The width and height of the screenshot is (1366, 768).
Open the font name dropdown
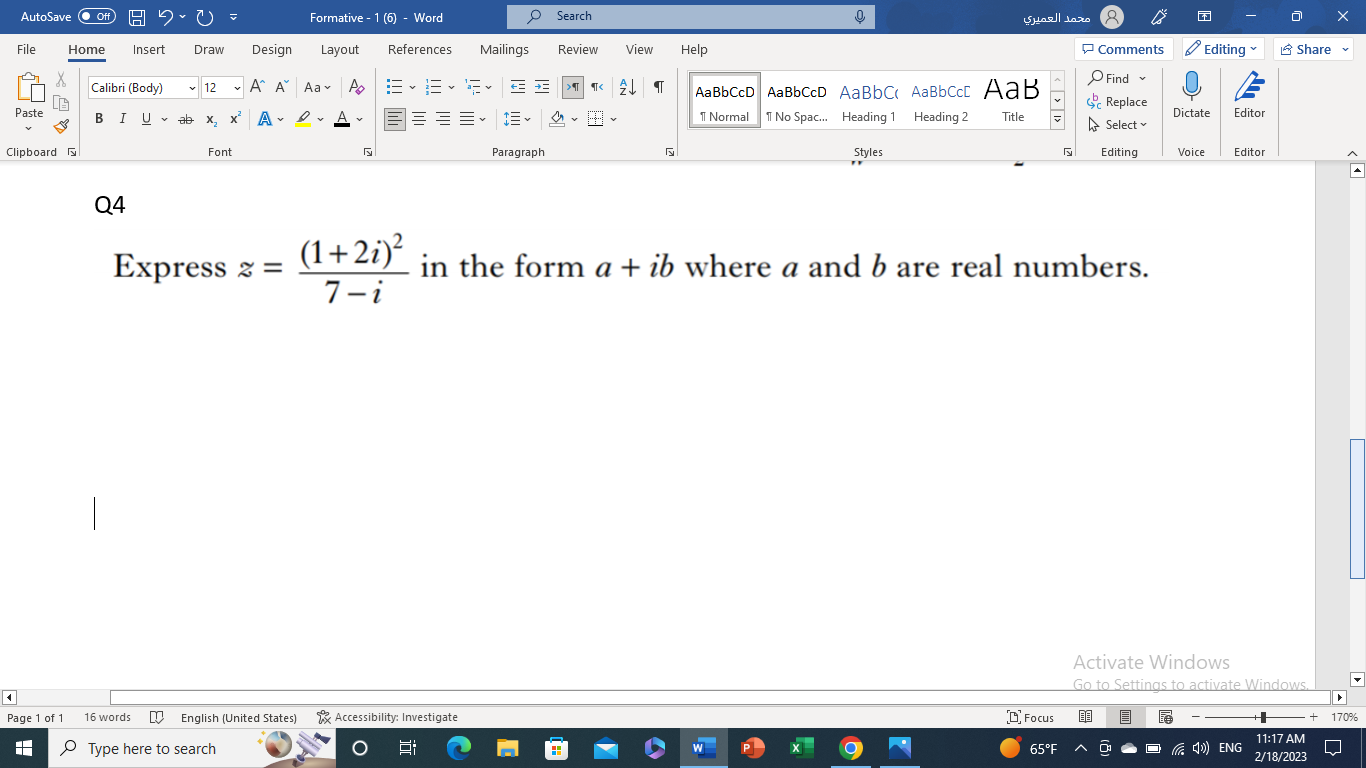pos(192,88)
